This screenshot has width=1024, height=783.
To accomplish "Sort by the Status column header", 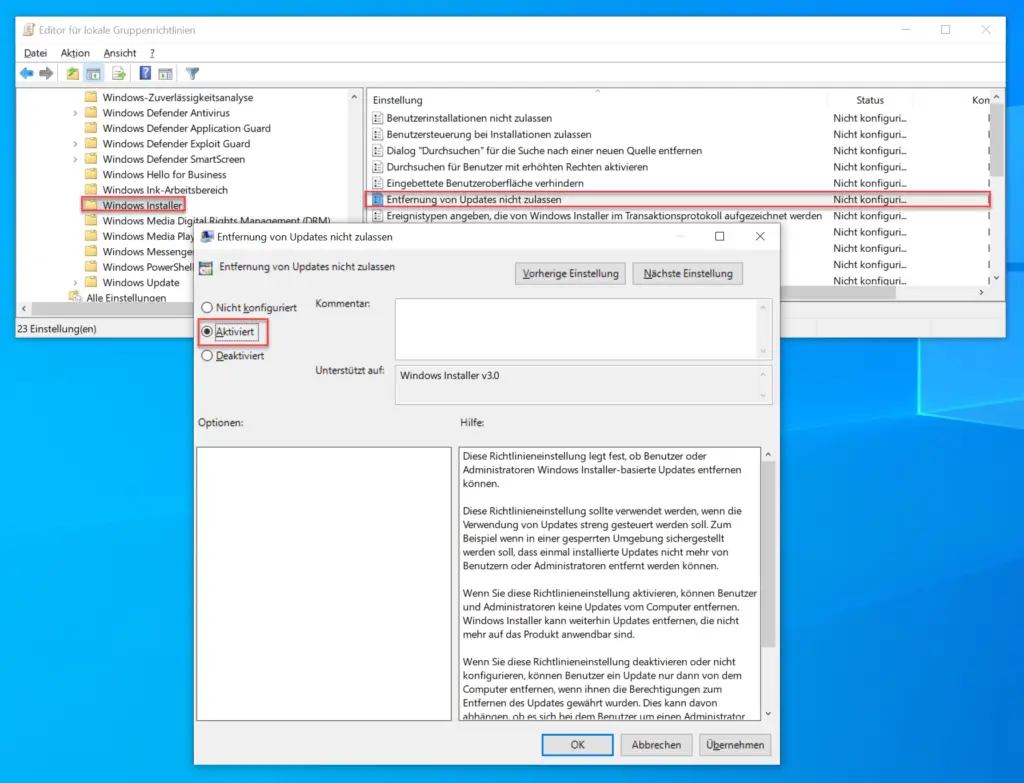I will click(x=870, y=100).
